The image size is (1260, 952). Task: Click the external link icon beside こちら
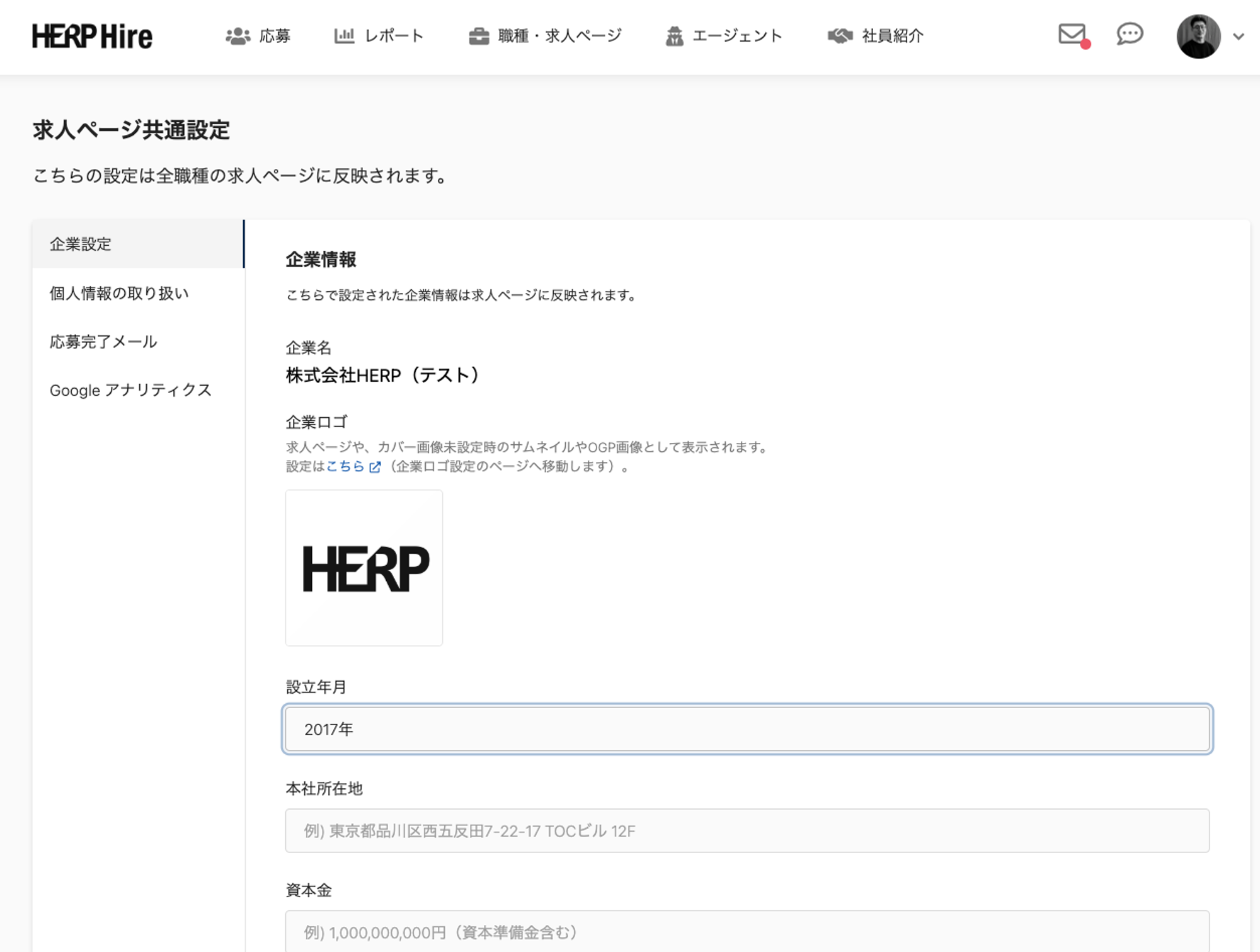(375, 467)
